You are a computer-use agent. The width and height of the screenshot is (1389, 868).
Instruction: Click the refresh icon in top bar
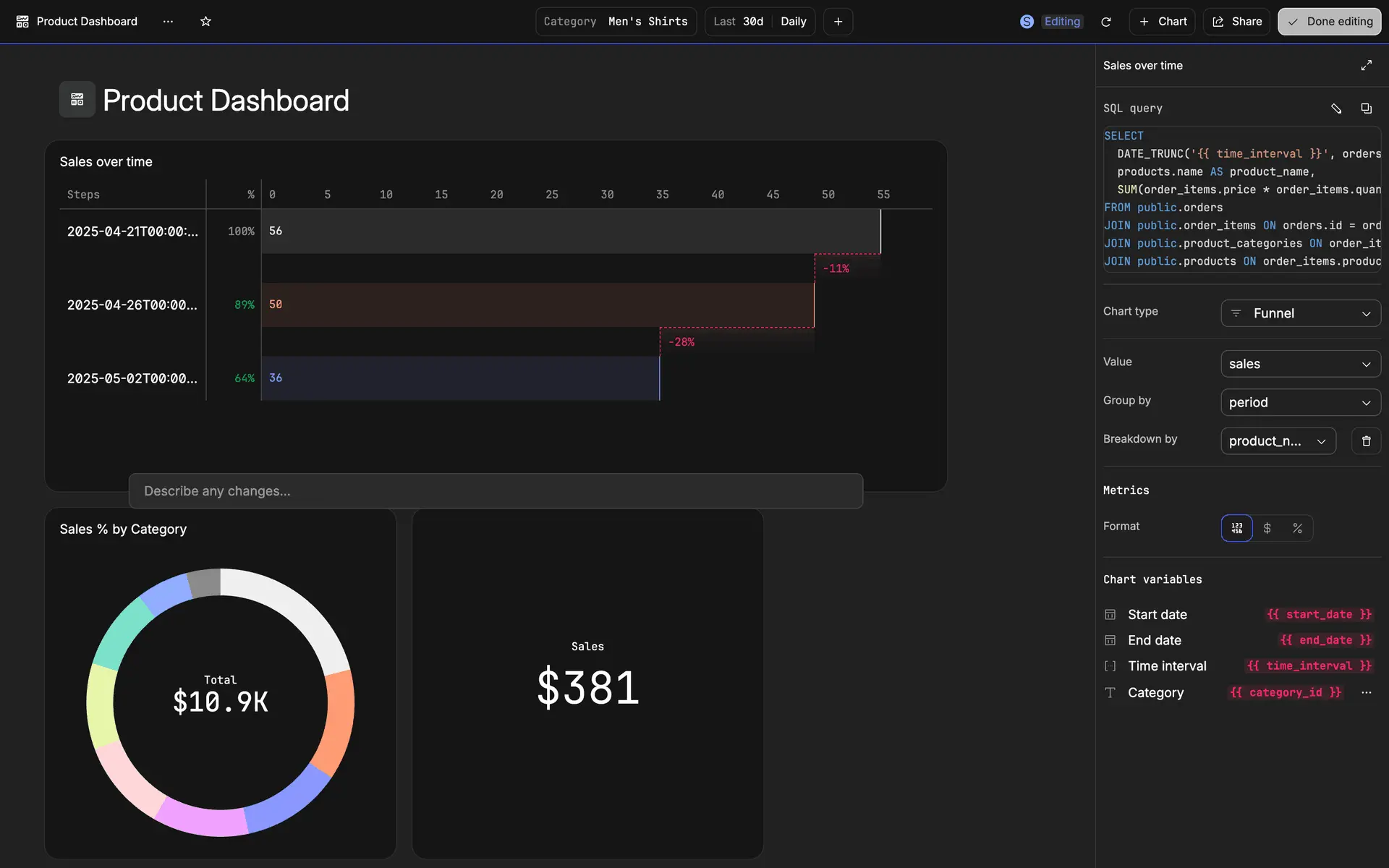click(x=1105, y=22)
